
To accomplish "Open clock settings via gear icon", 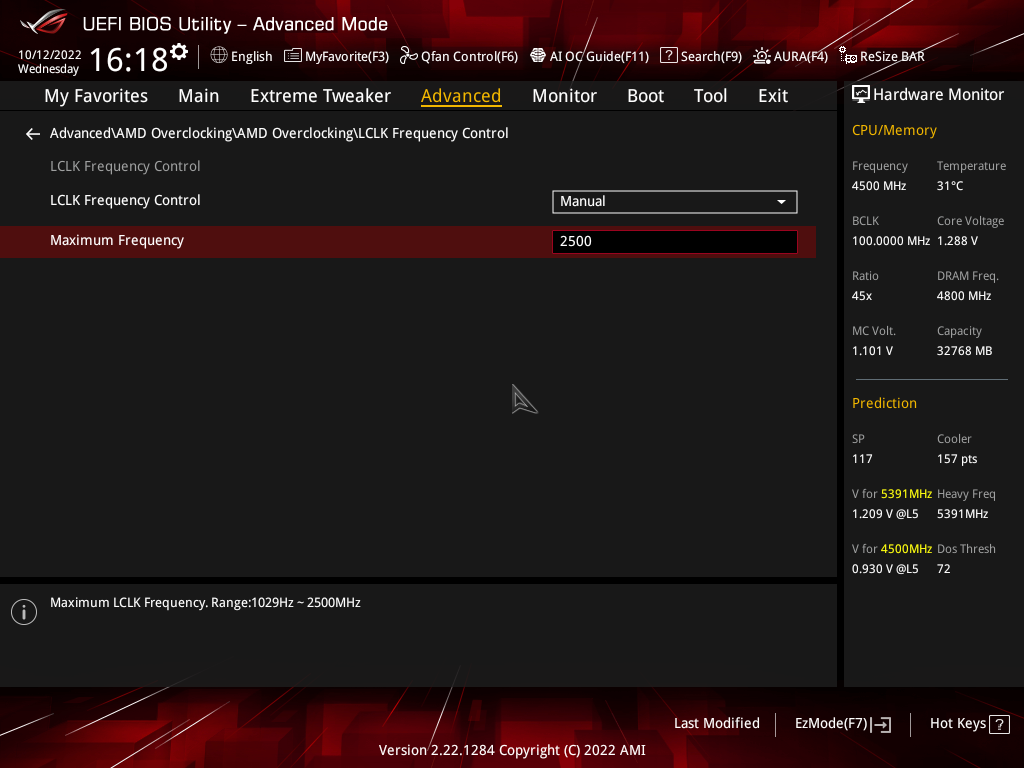I will pos(179,52).
